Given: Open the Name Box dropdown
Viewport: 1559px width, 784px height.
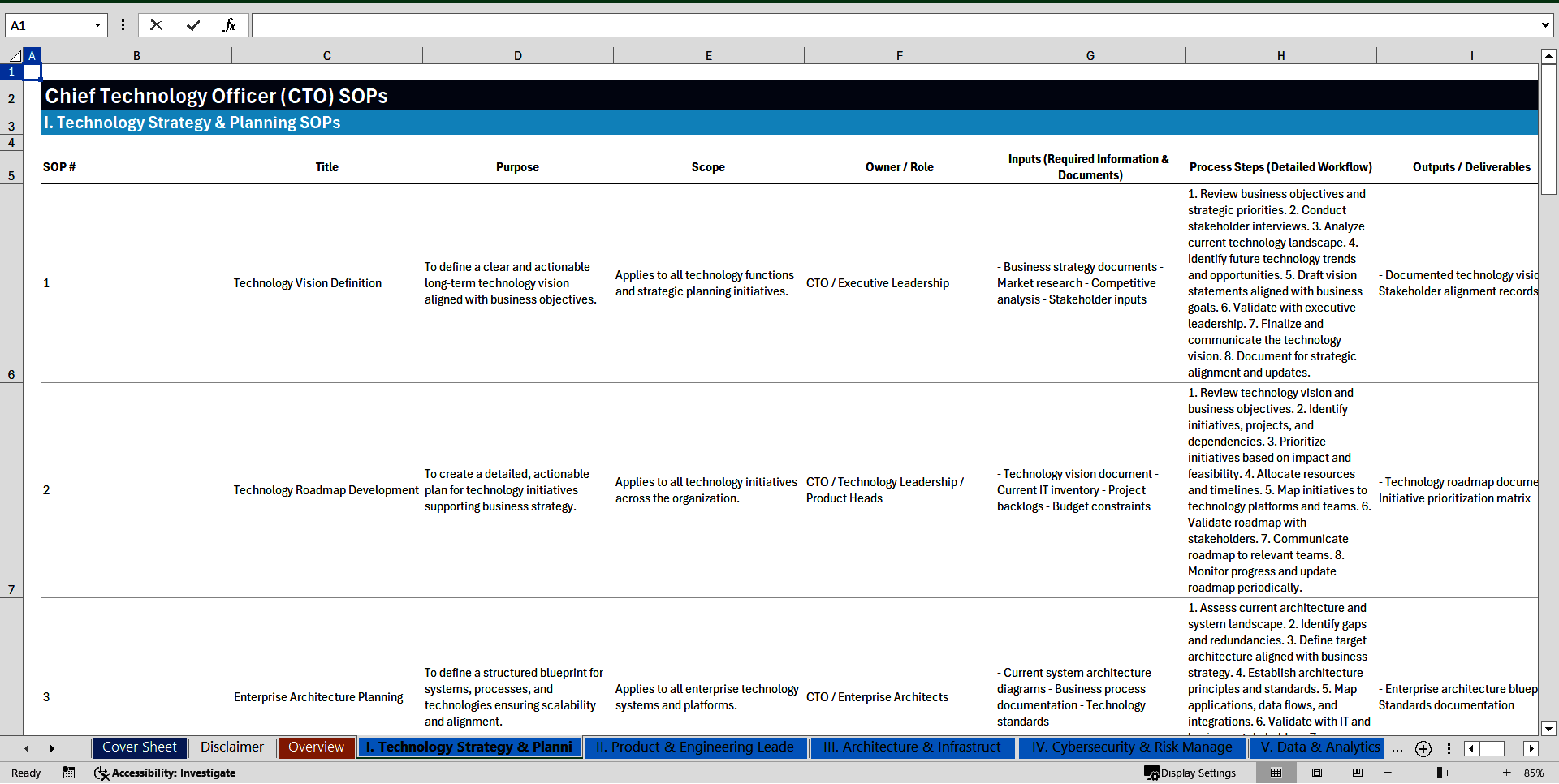Looking at the screenshot, I should pos(97,25).
